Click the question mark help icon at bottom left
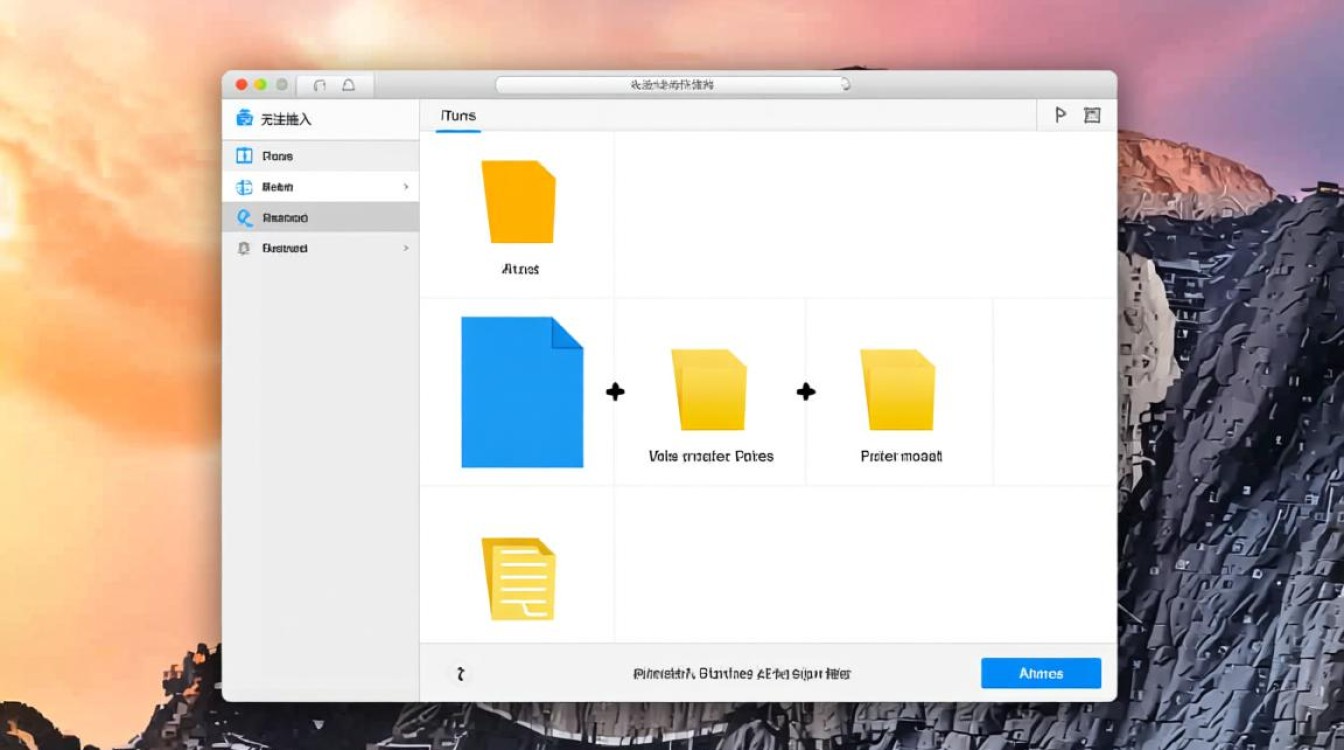This screenshot has height=750, width=1344. click(x=460, y=673)
